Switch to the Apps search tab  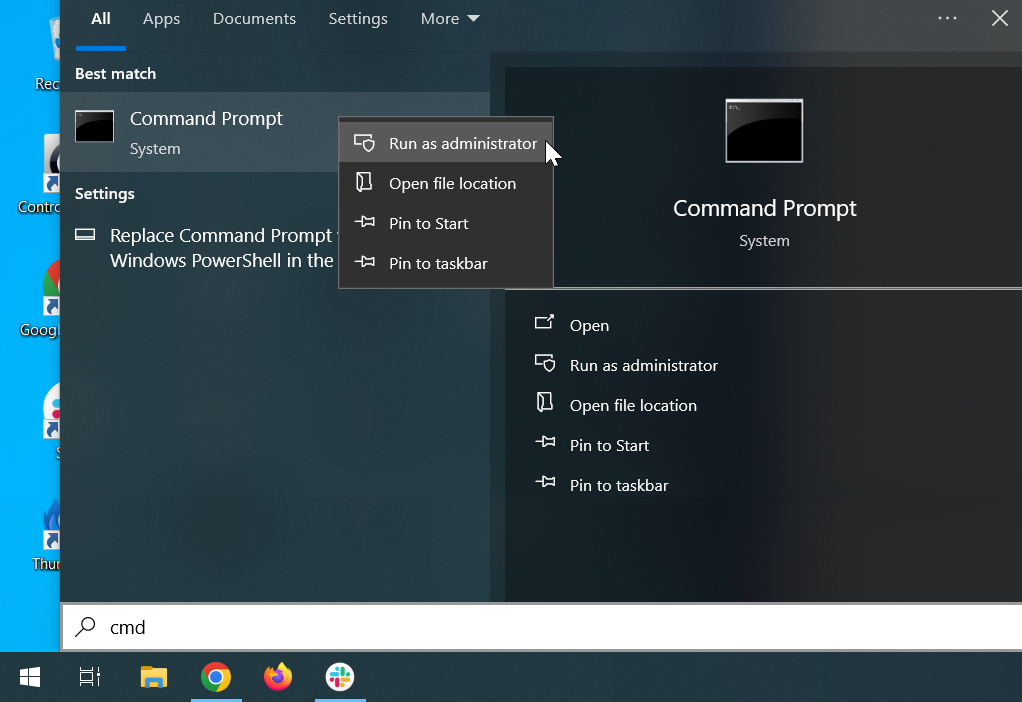(161, 18)
